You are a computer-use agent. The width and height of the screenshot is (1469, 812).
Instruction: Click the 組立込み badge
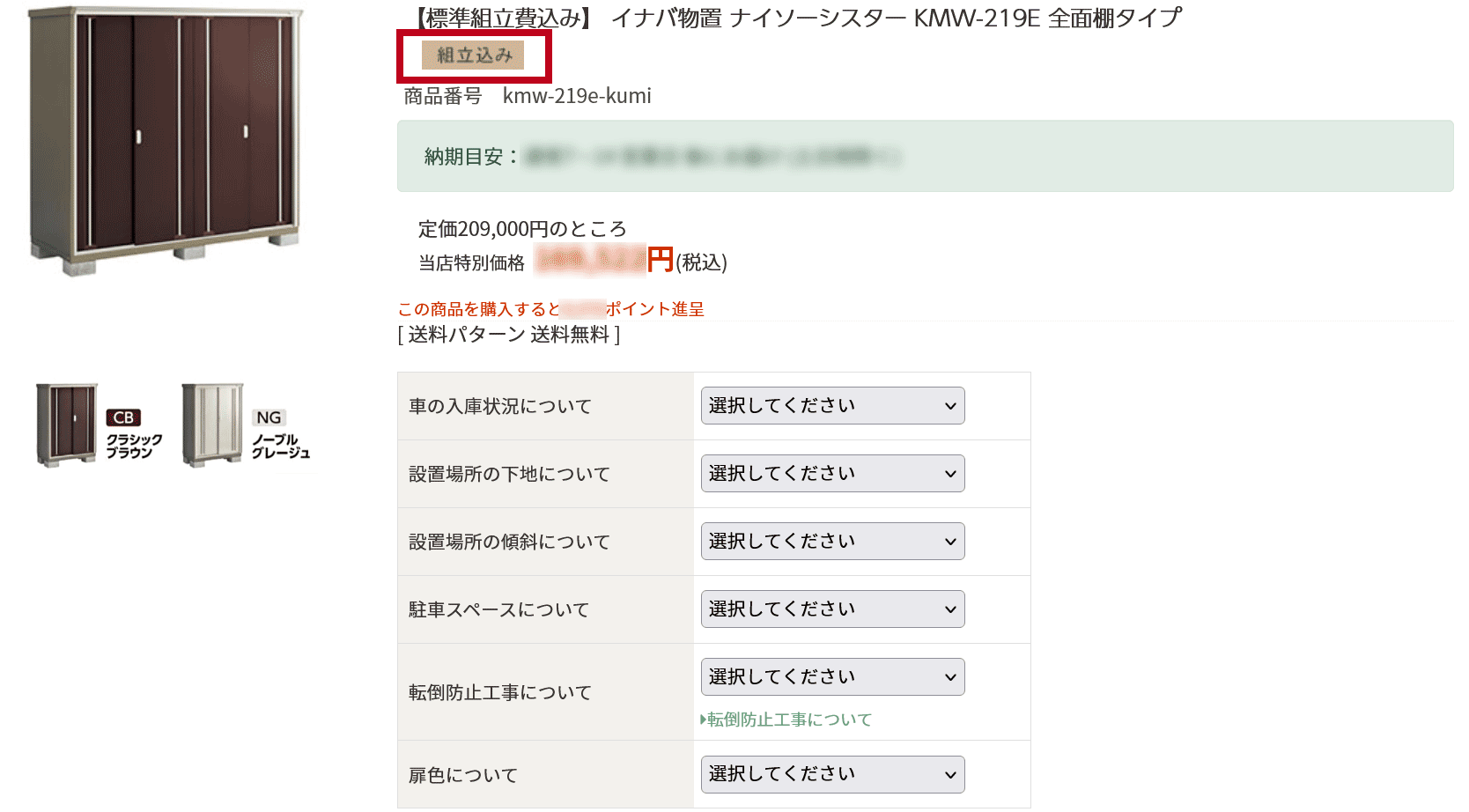pyautogui.click(x=473, y=55)
